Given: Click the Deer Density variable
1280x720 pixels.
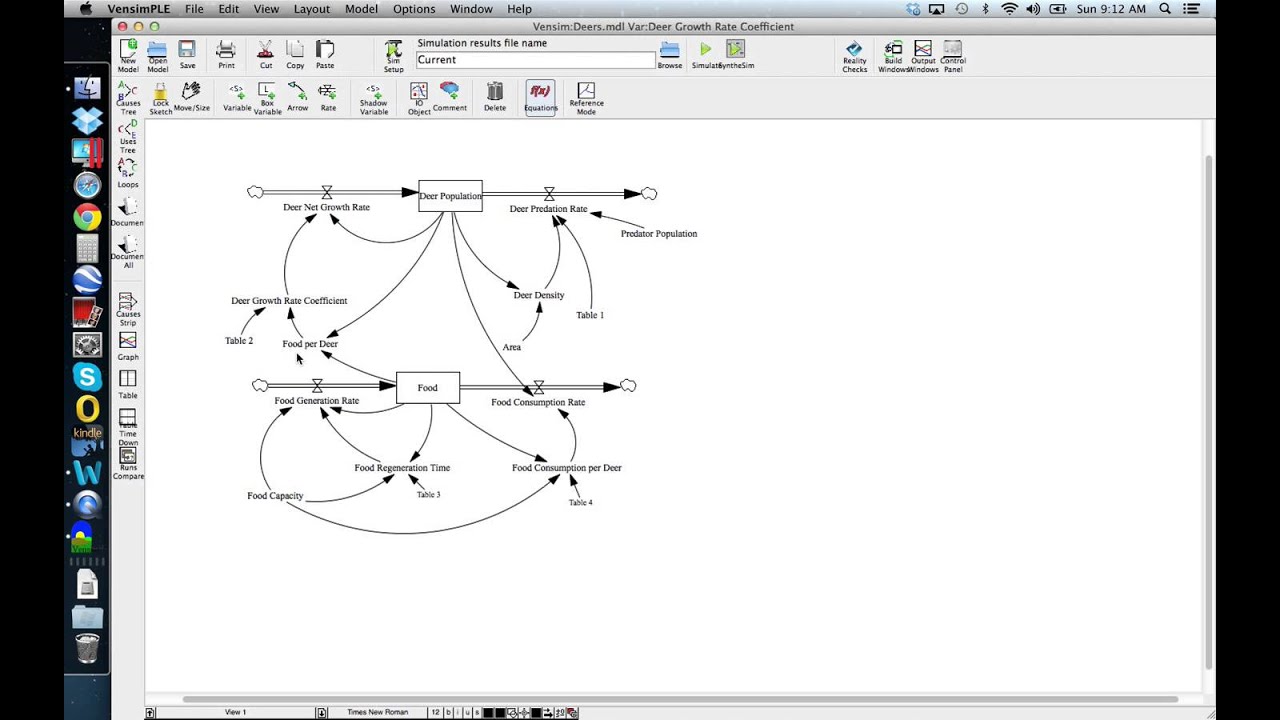Looking at the screenshot, I should (x=539, y=295).
